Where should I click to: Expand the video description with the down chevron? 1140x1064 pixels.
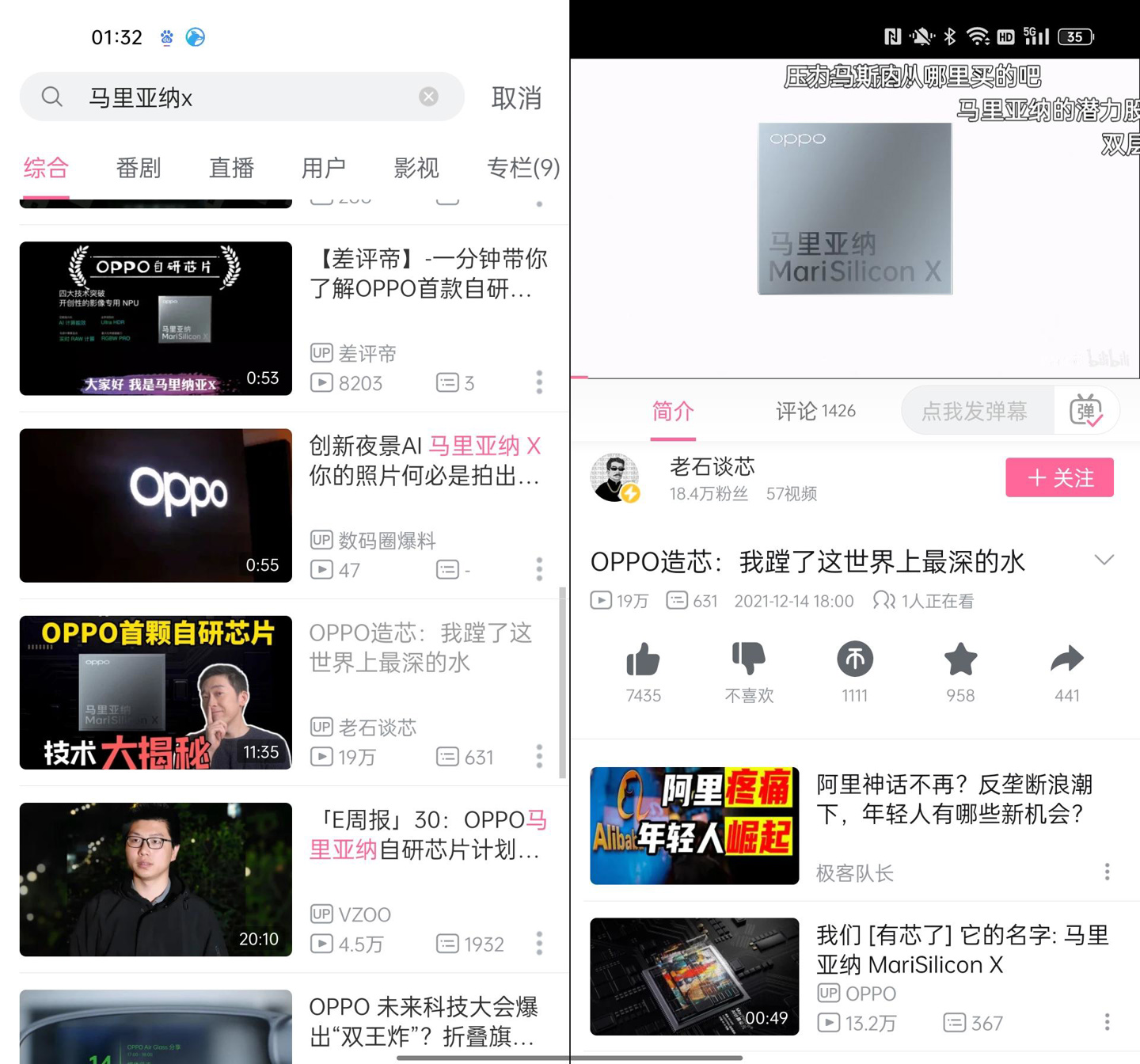[1104, 560]
